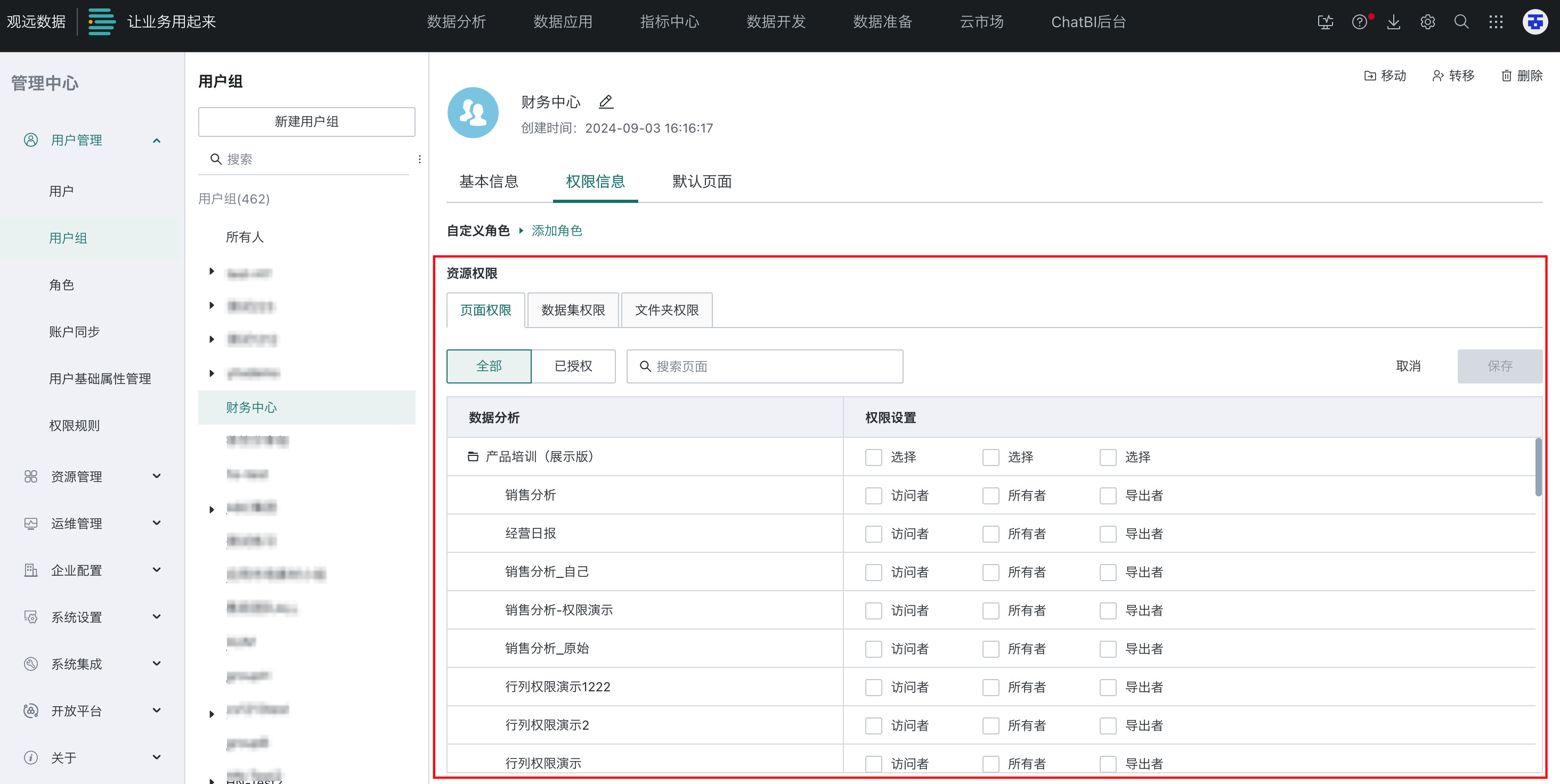Check 访问者 for 销售分析 row
Image resolution: width=1560 pixels, height=784 pixels.
click(x=873, y=495)
